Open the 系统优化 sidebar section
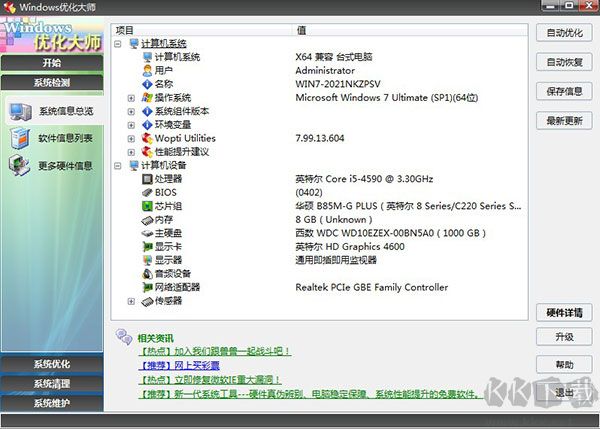The width and height of the screenshot is (600, 429). 52,364
